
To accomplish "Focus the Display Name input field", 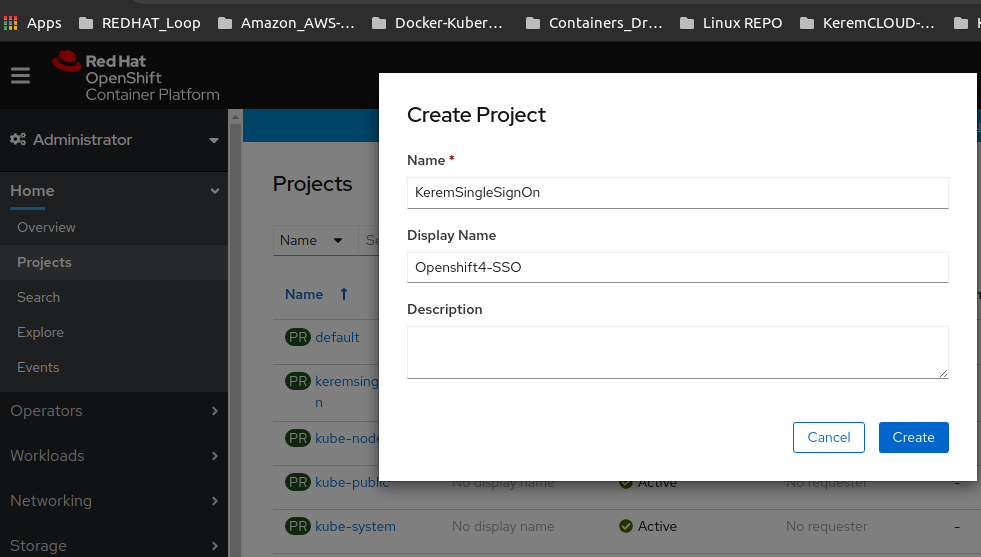I will point(678,267).
